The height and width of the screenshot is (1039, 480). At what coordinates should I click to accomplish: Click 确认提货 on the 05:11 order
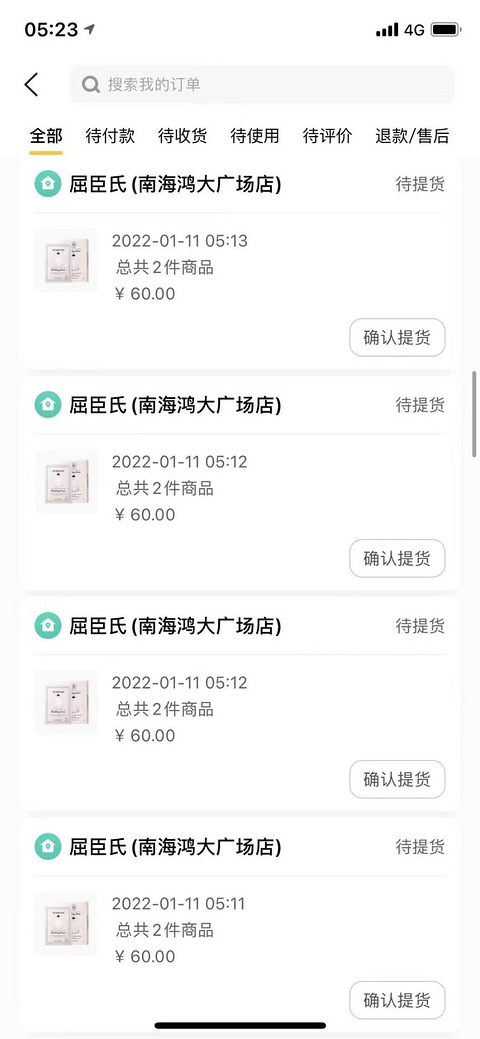[x=397, y=1000]
